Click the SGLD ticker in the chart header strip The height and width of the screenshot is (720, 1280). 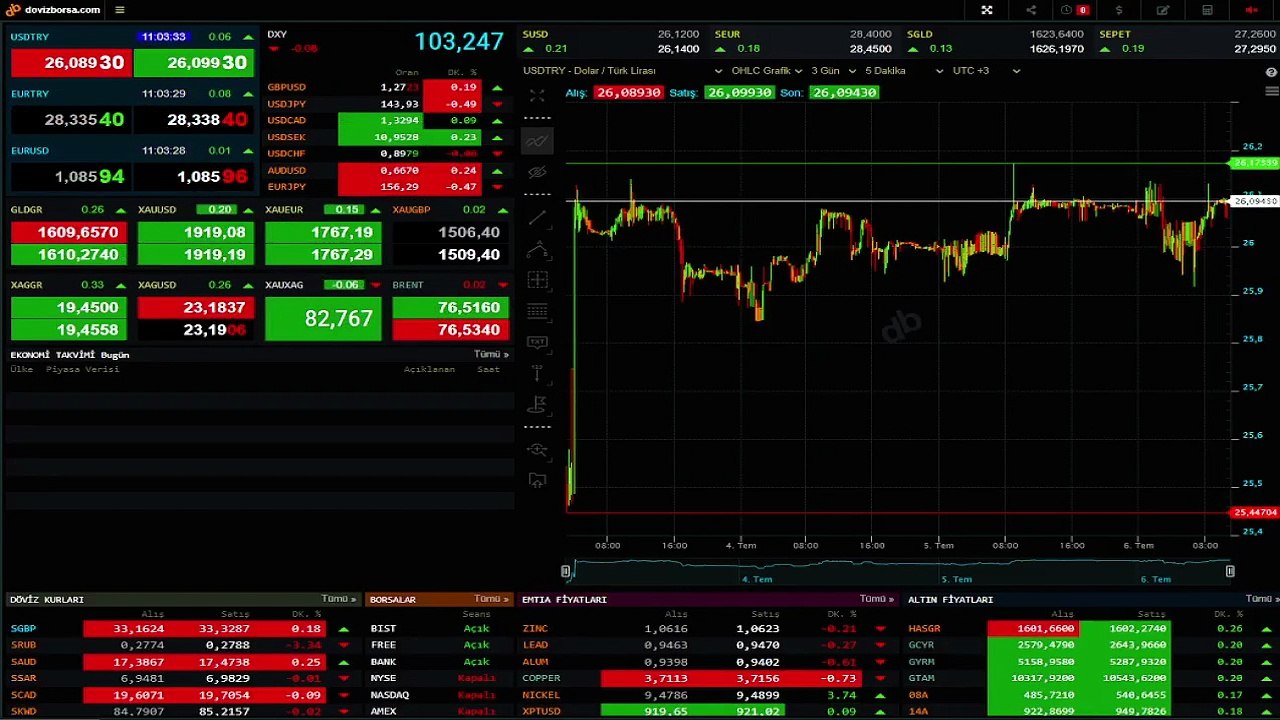tap(920, 34)
